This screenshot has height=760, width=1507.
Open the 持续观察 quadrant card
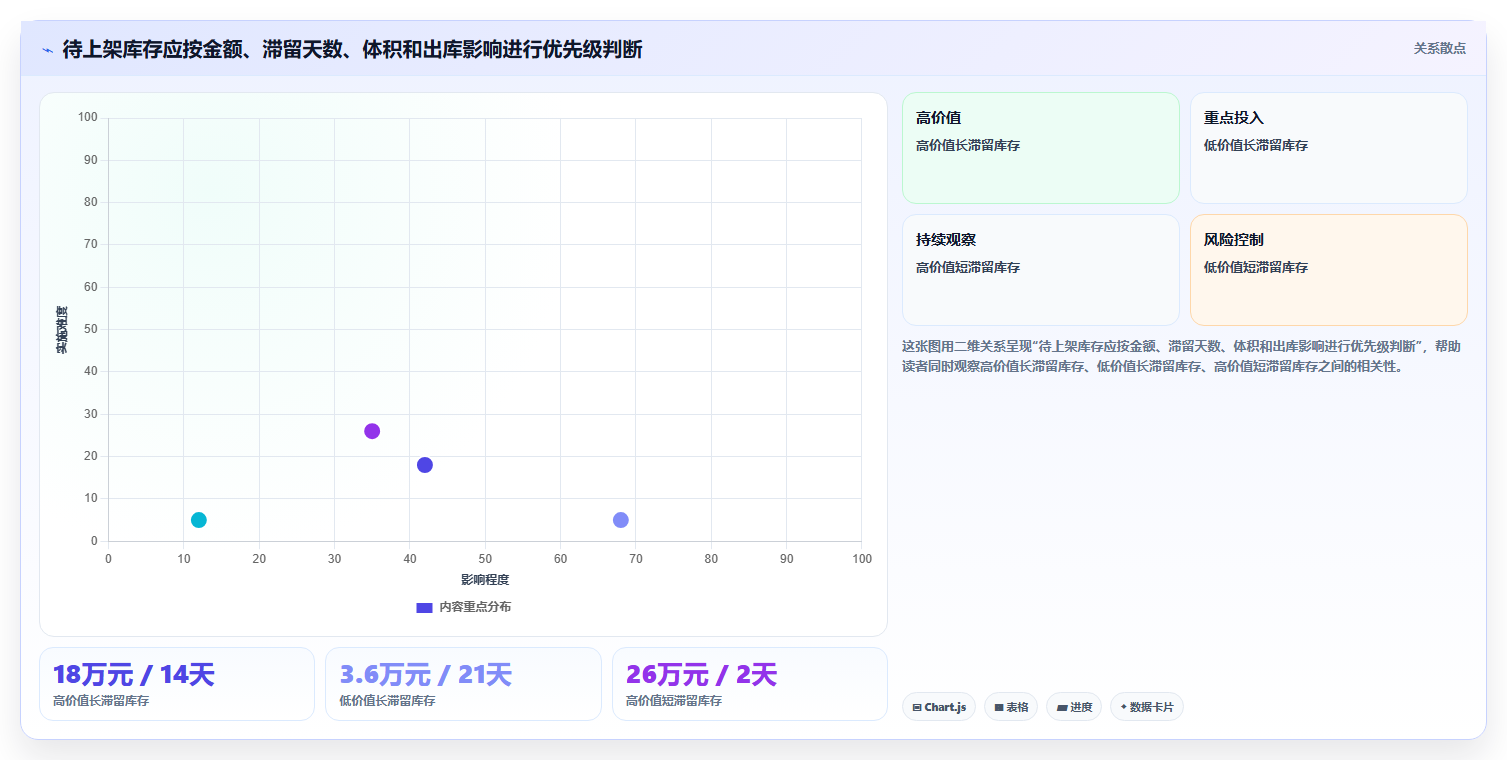[x=1041, y=270]
